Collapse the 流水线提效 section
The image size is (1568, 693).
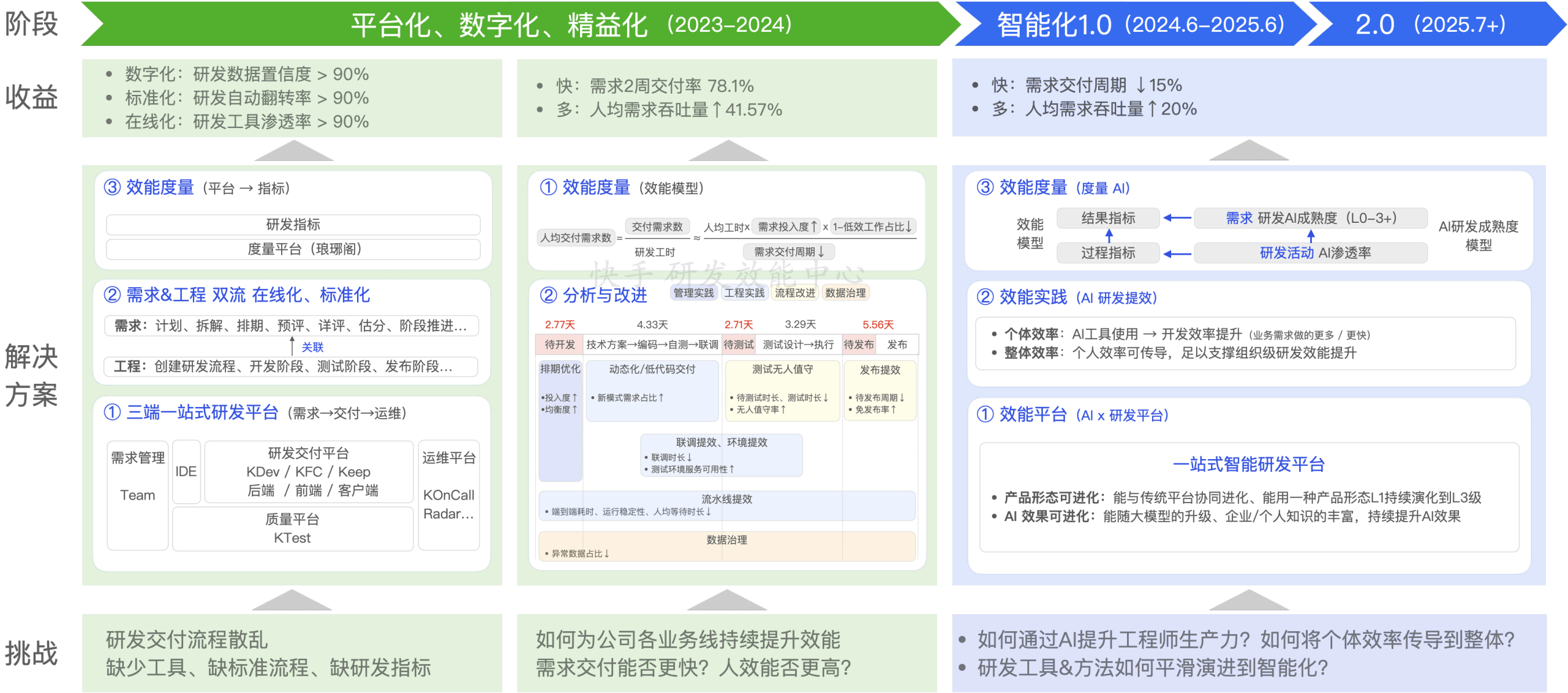pyautogui.click(x=726, y=499)
